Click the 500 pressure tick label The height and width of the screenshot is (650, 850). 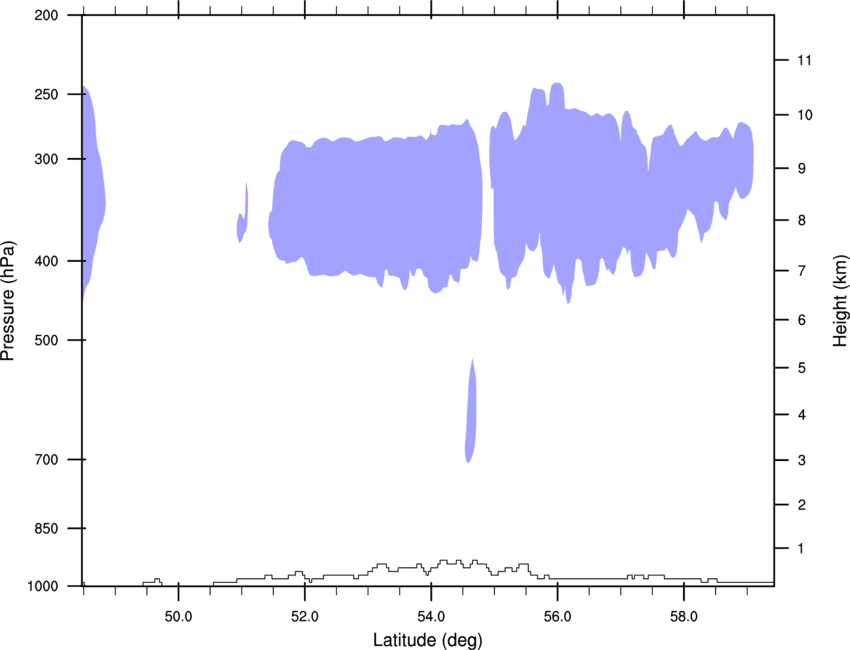coord(46,340)
